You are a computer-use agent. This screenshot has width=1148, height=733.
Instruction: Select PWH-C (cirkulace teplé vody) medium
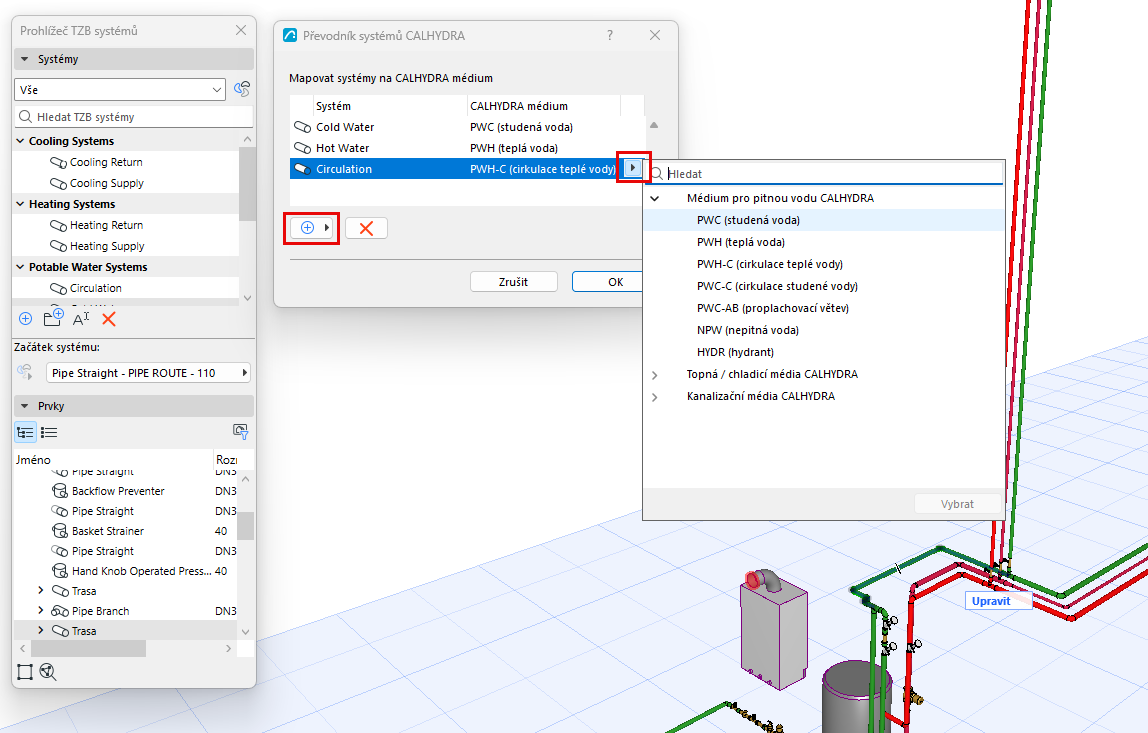point(769,264)
